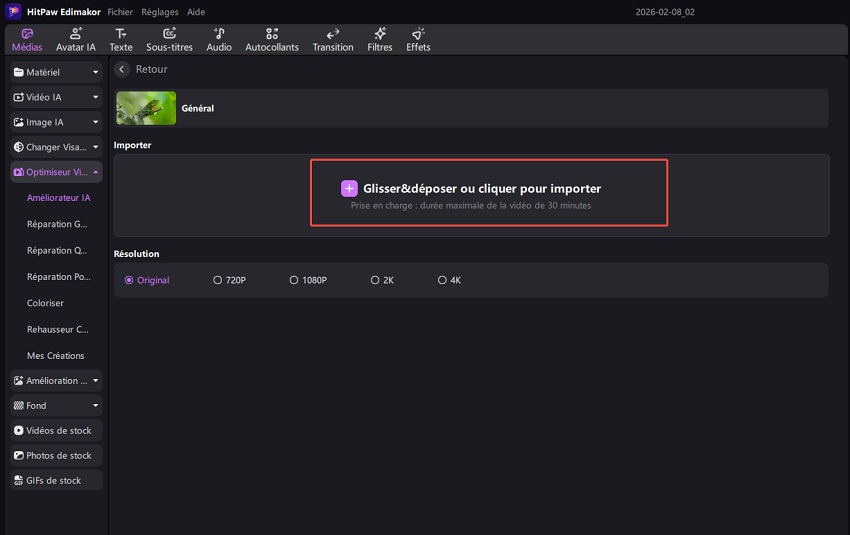The image size is (850, 535).
Task: Open the Réglages menu
Action: pyautogui.click(x=160, y=12)
